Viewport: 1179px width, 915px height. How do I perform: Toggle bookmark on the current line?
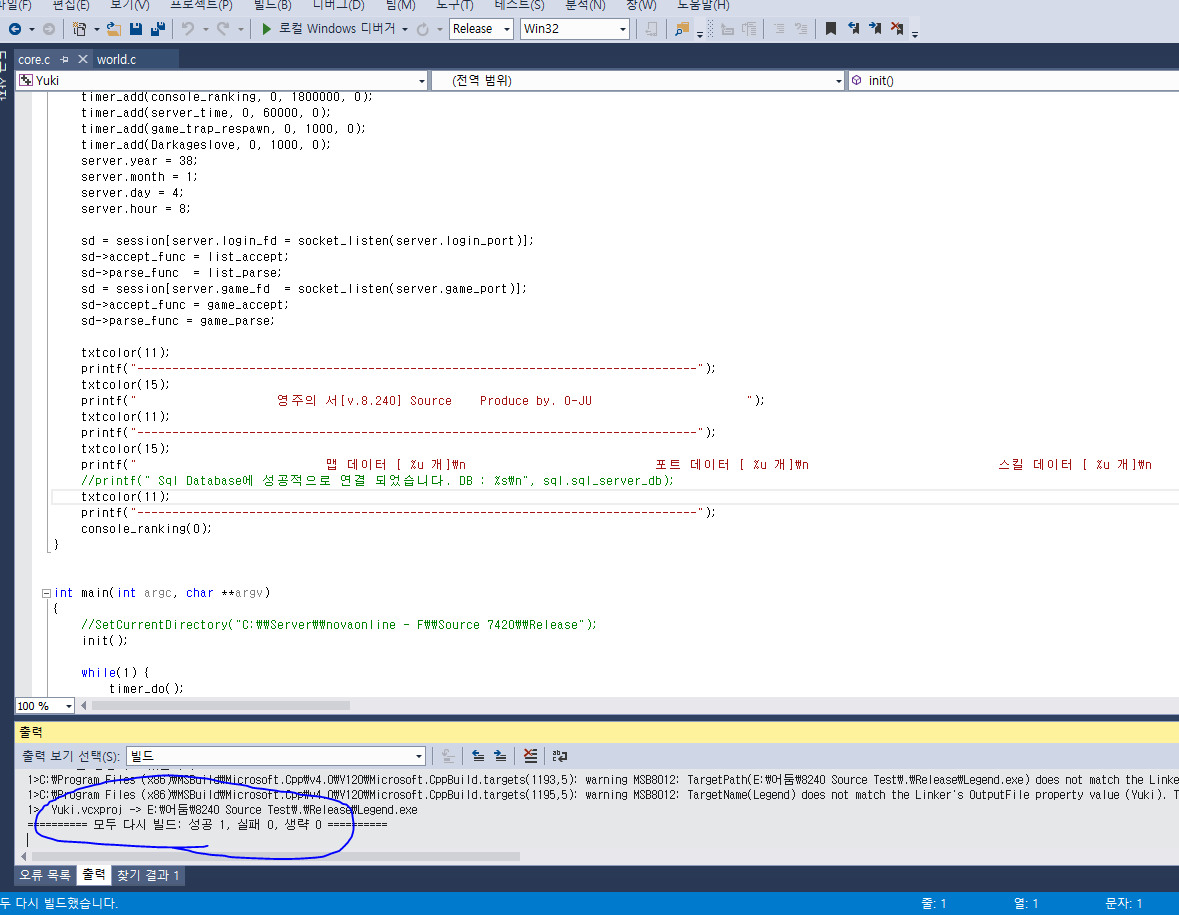click(x=831, y=29)
